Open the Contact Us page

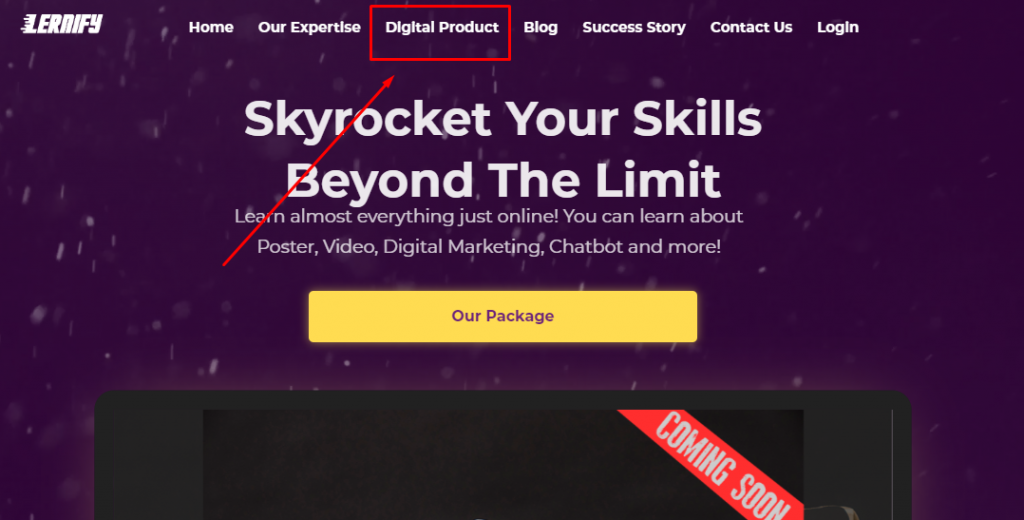click(751, 27)
